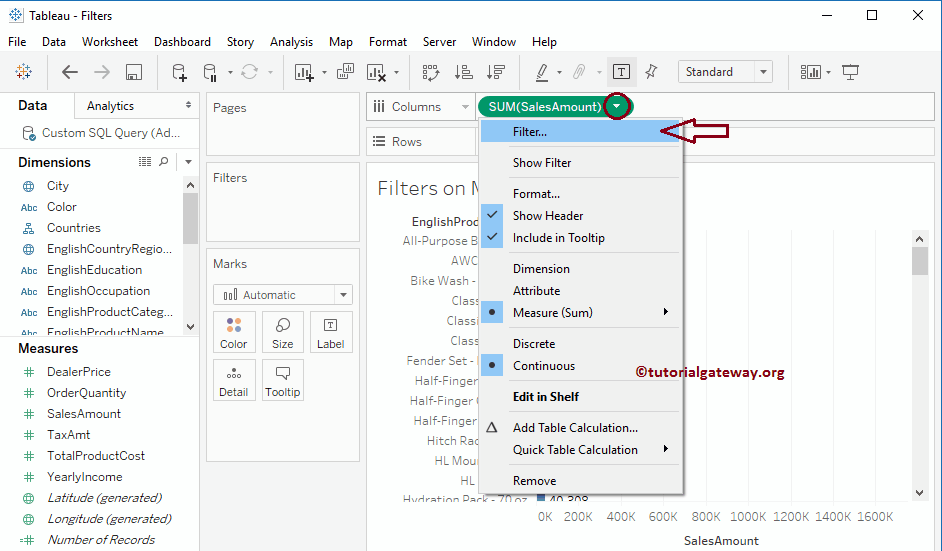Toggle Show Header in context menu

pyautogui.click(x=581, y=216)
